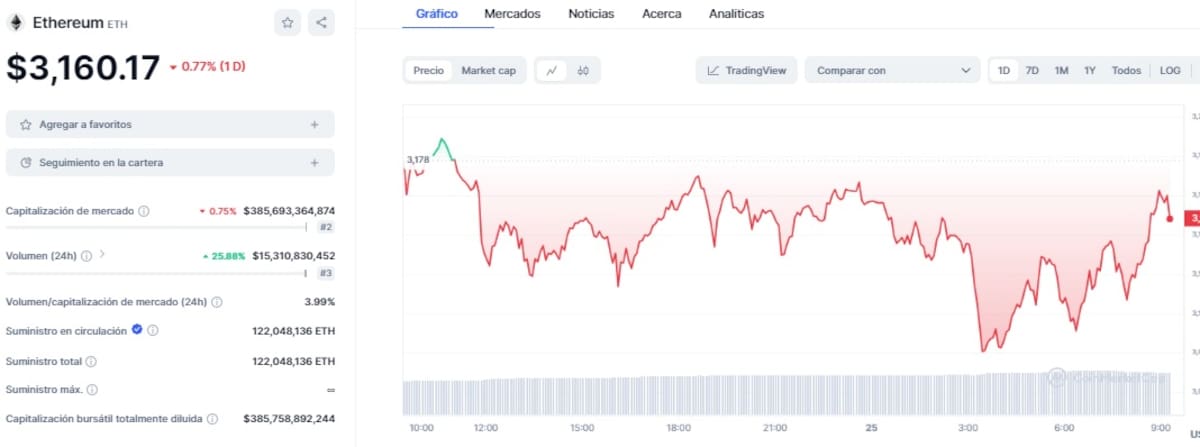Enable LOG scale on the chart
This screenshot has width=1200, height=447.
pos(1170,71)
